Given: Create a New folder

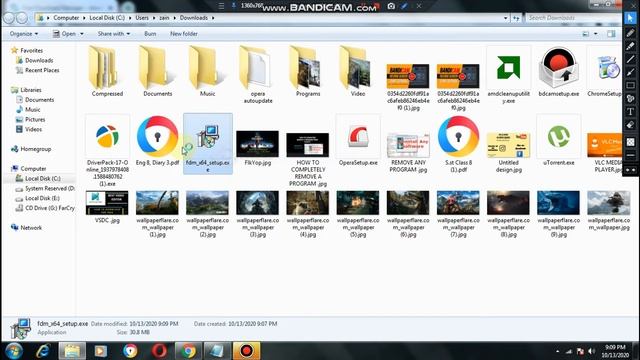Looking at the screenshot, I should pos(184,34).
